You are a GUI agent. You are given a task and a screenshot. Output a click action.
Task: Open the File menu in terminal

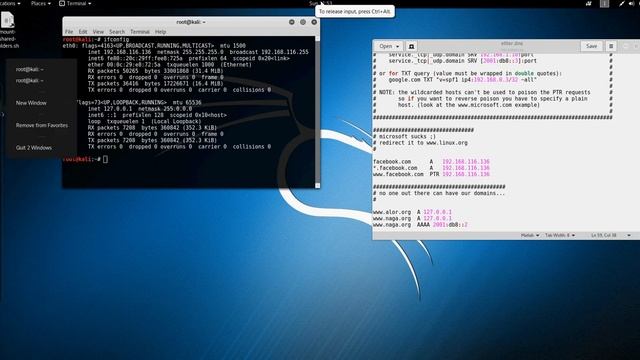(69, 32)
